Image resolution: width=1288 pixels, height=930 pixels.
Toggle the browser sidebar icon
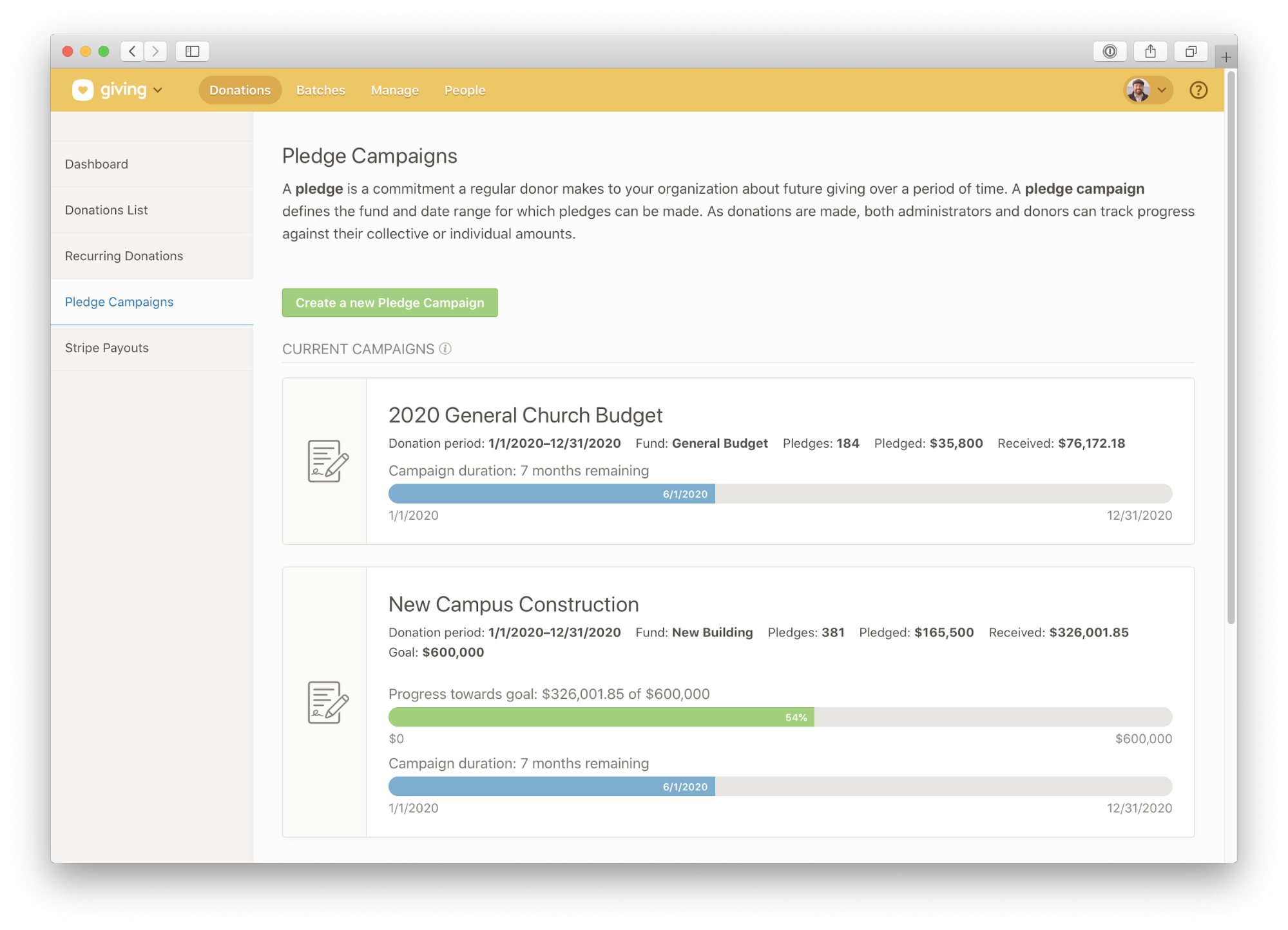192,51
